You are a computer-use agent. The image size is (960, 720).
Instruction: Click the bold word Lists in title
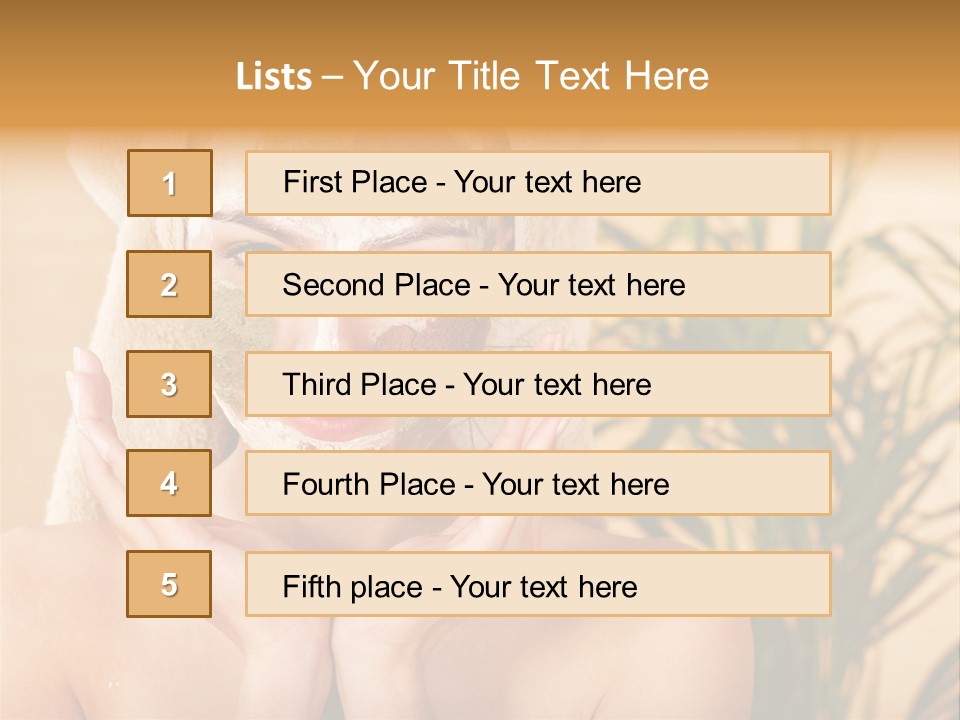[274, 77]
